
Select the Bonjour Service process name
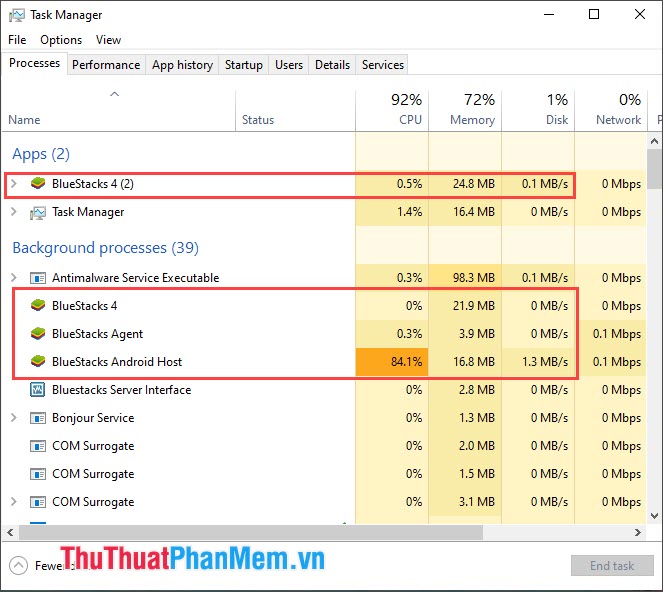(93, 418)
